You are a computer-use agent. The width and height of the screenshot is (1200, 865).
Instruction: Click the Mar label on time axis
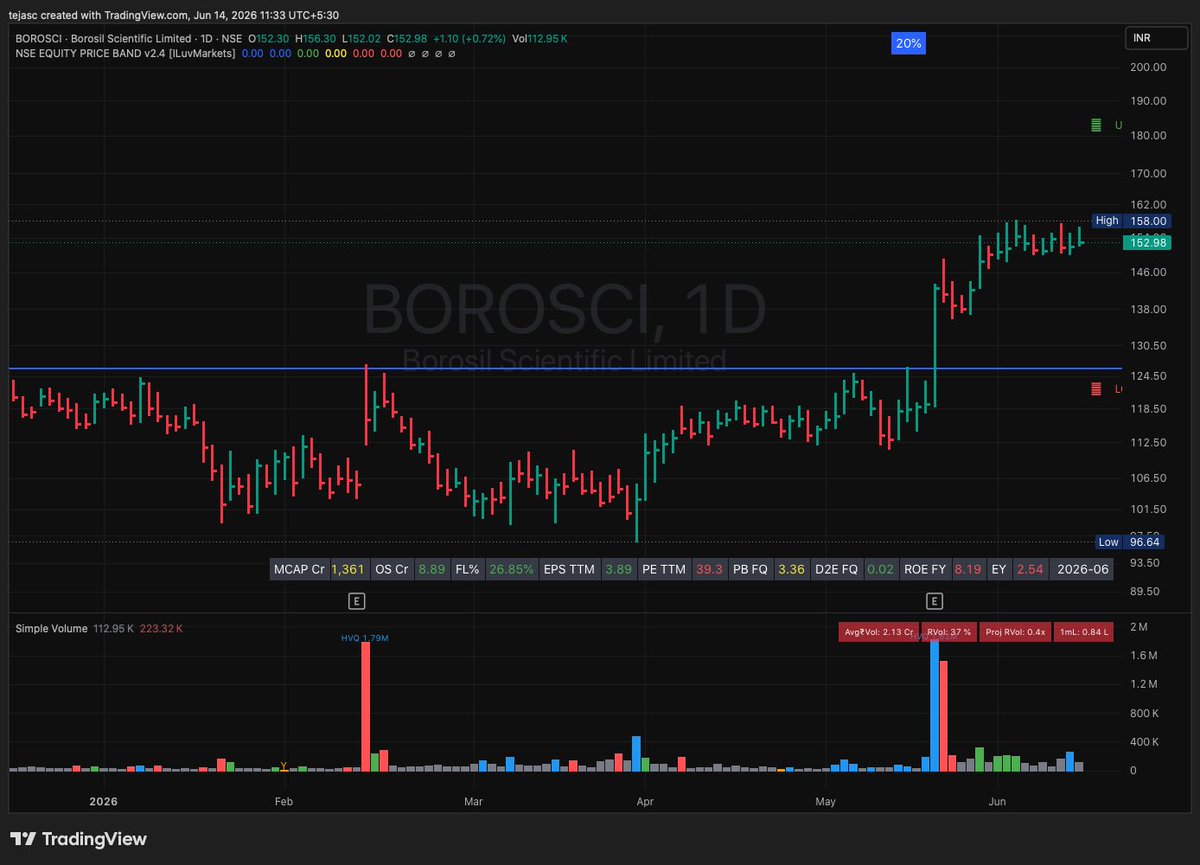click(473, 802)
